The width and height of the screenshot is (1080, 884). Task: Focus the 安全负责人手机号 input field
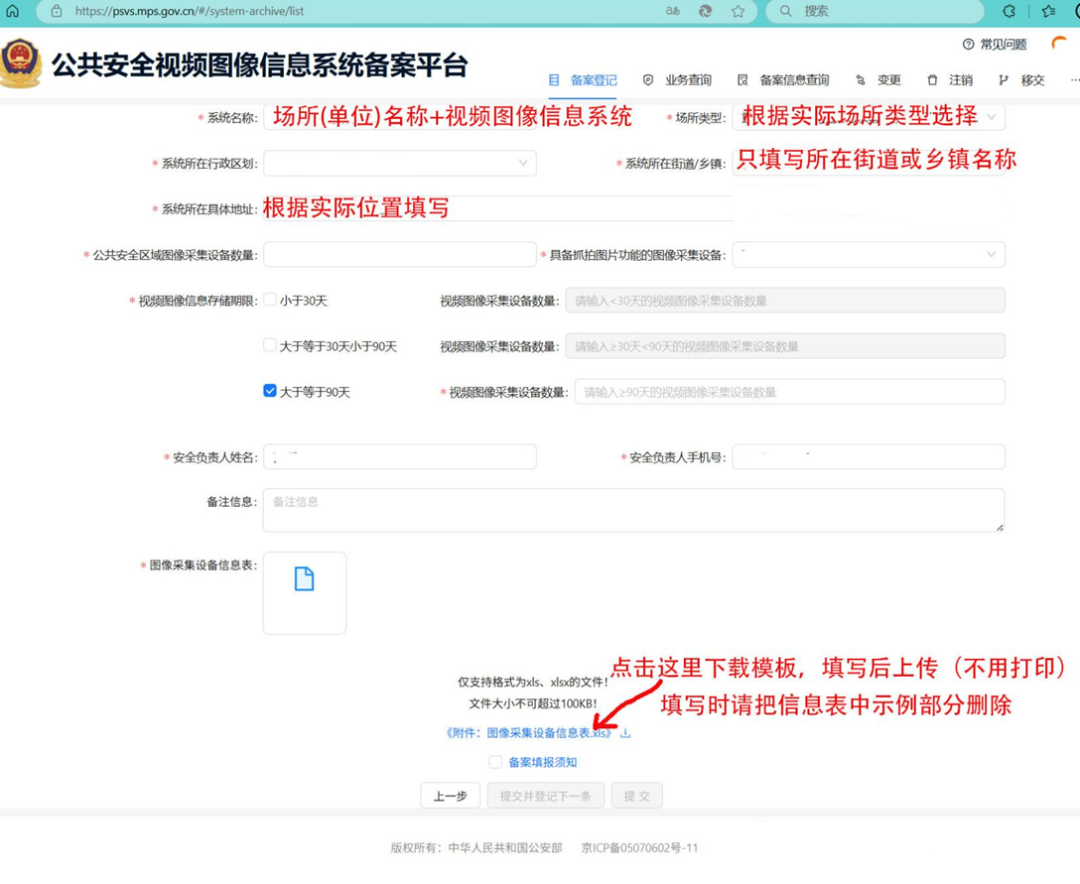click(869, 457)
